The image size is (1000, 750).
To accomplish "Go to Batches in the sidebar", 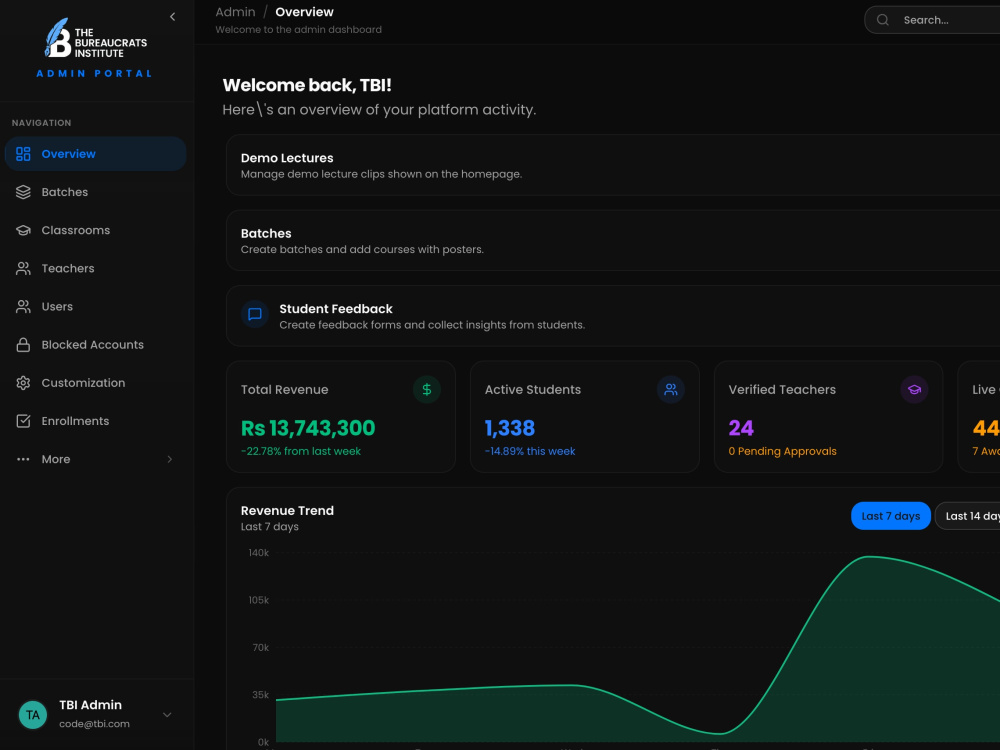I will click(x=96, y=192).
